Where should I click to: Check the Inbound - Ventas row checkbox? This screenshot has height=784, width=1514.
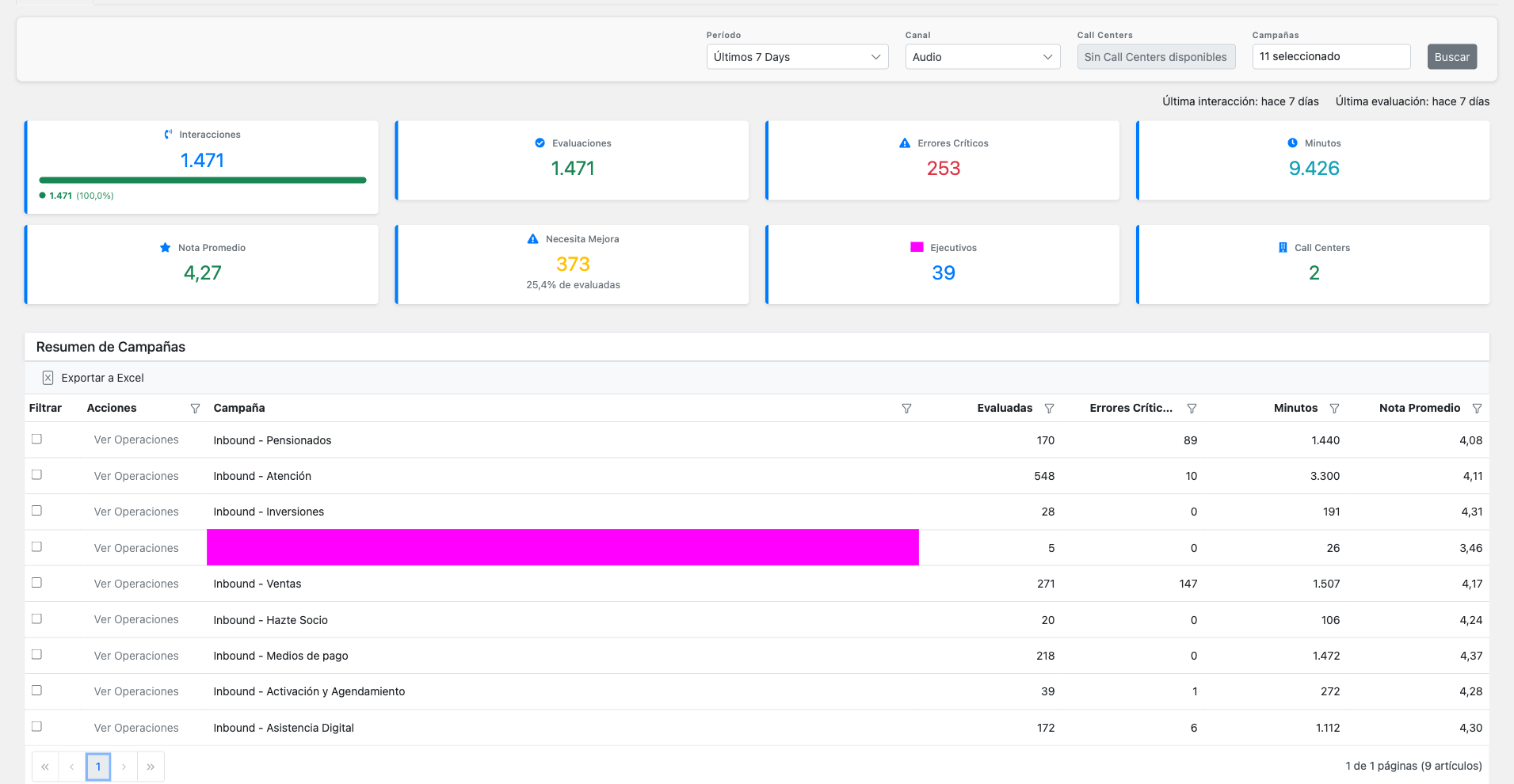(36, 583)
